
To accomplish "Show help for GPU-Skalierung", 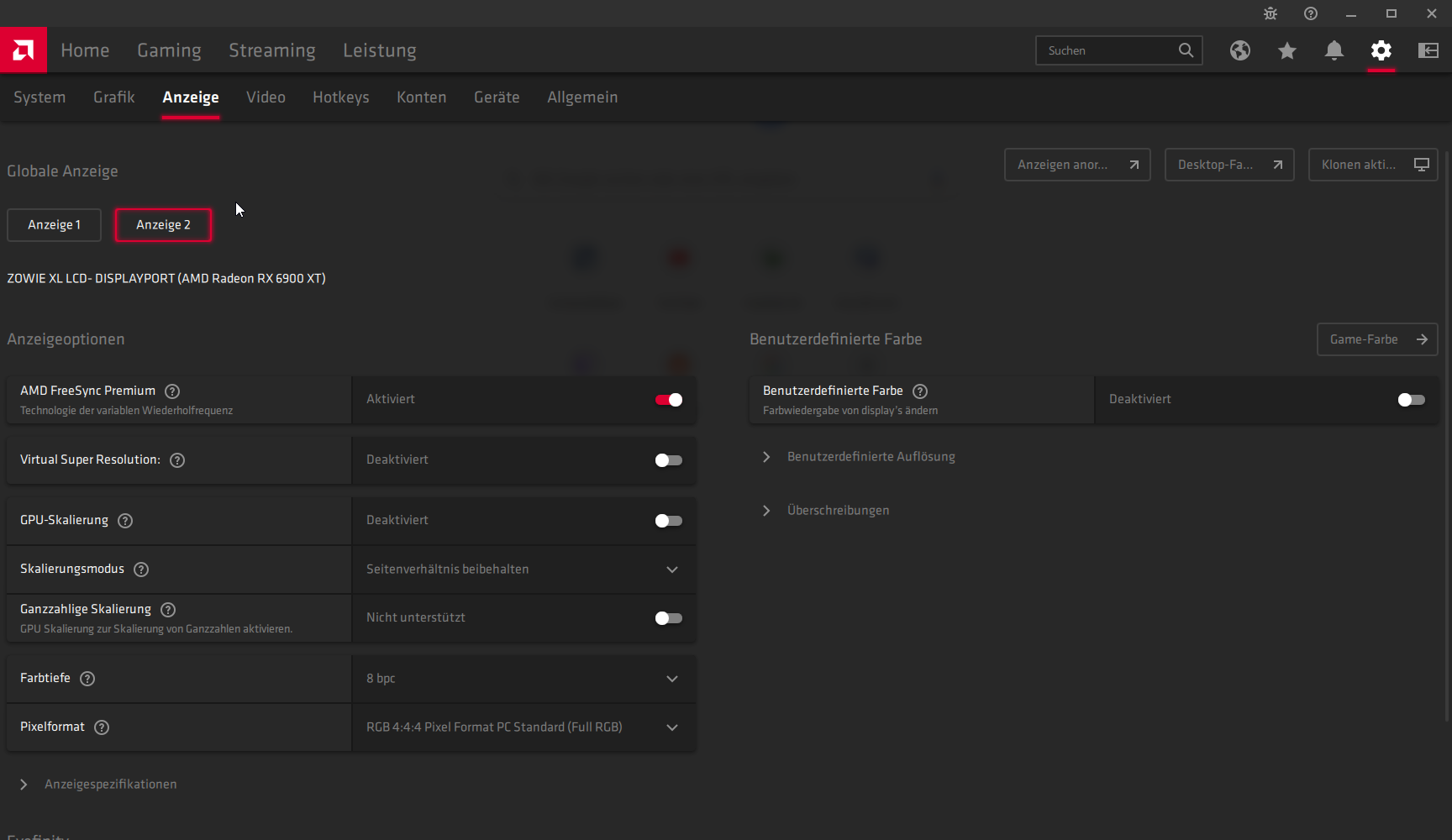I will (x=125, y=521).
